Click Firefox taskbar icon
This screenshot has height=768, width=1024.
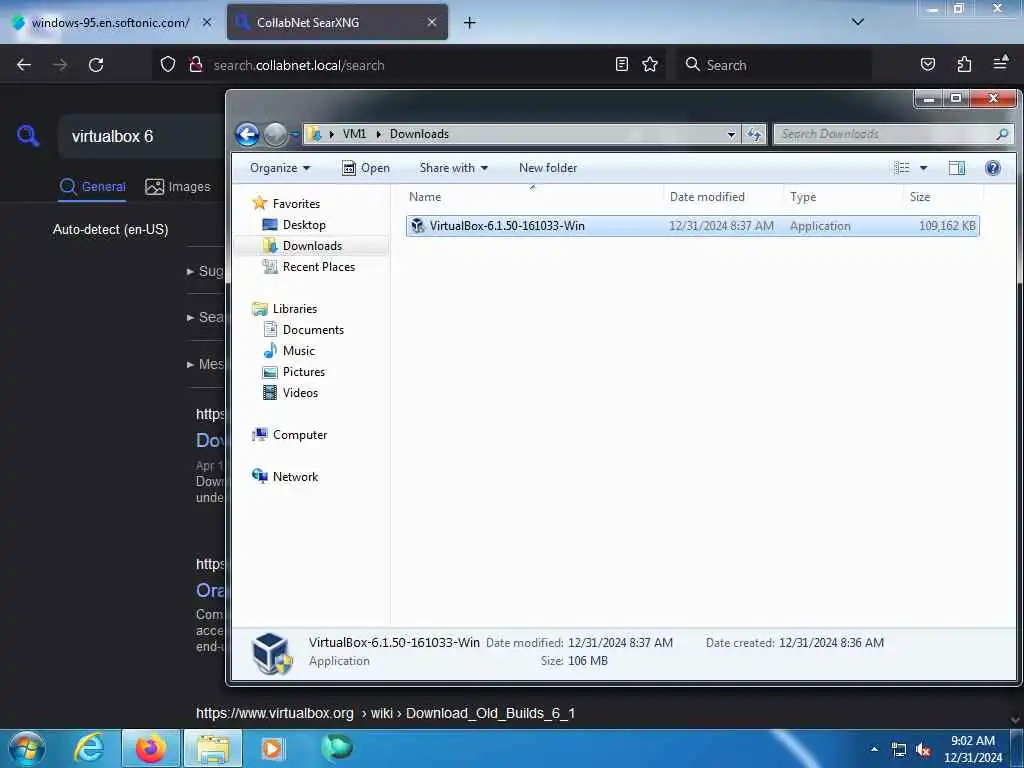coord(151,748)
